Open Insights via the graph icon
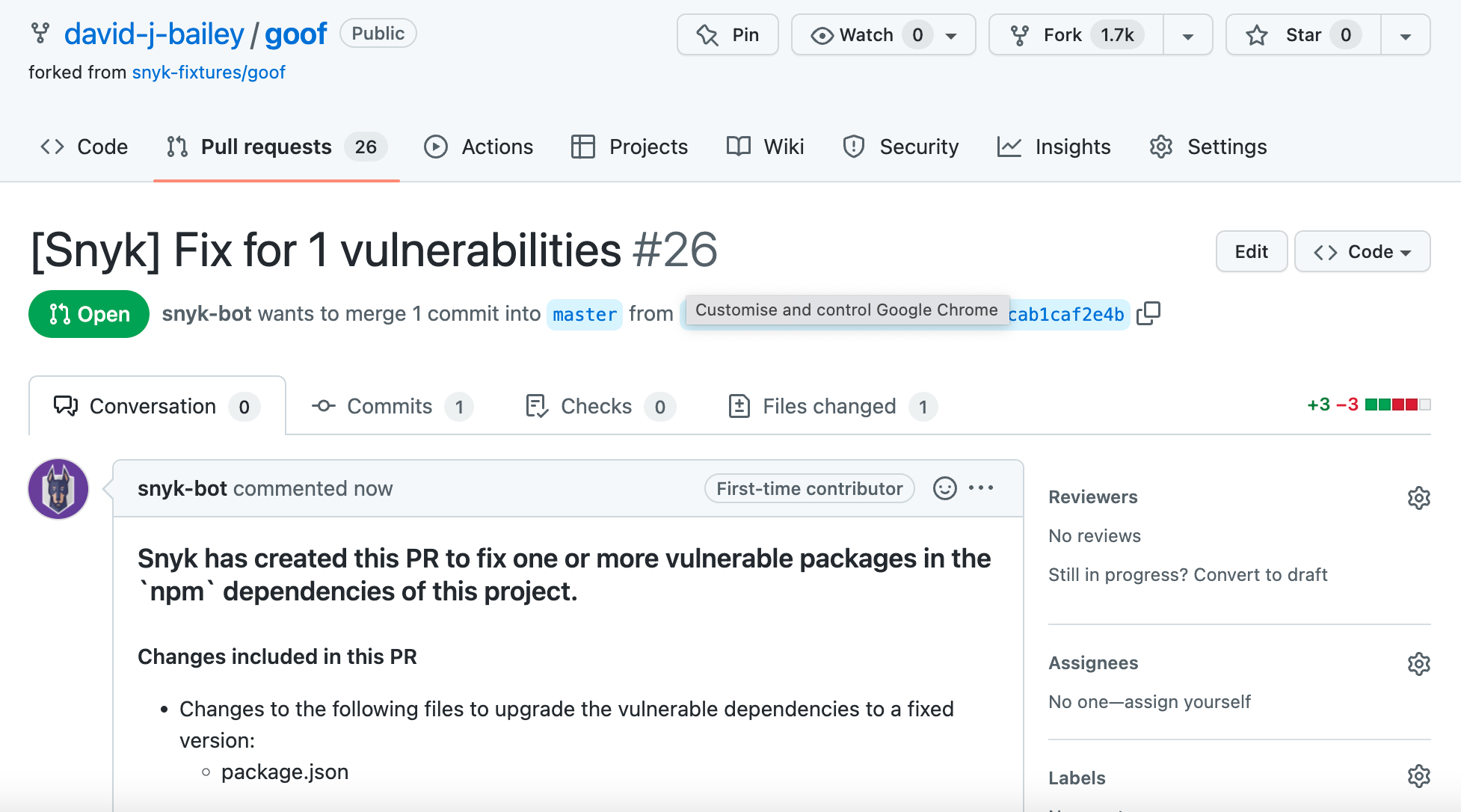Image resolution: width=1461 pixels, height=812 pixels. [1009, 147]
